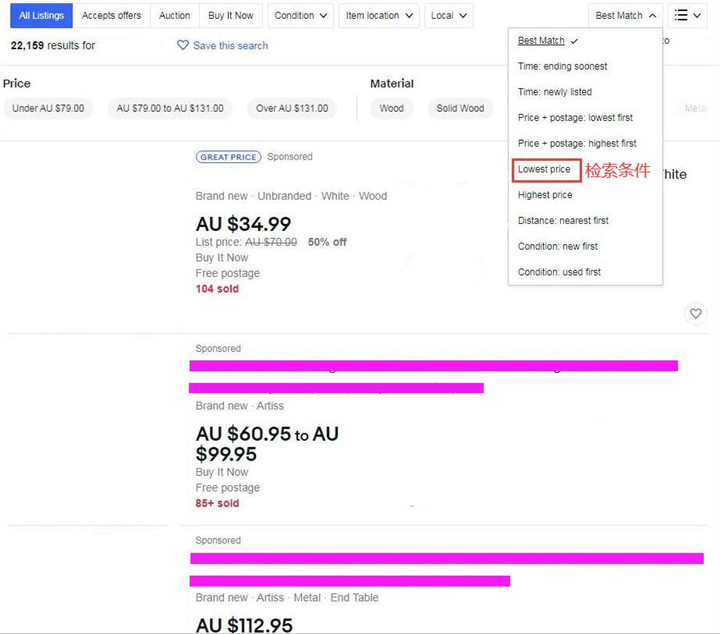Open the list view options icon
Image resolution: width=720 pixels, height=634 pixels.
689,15
